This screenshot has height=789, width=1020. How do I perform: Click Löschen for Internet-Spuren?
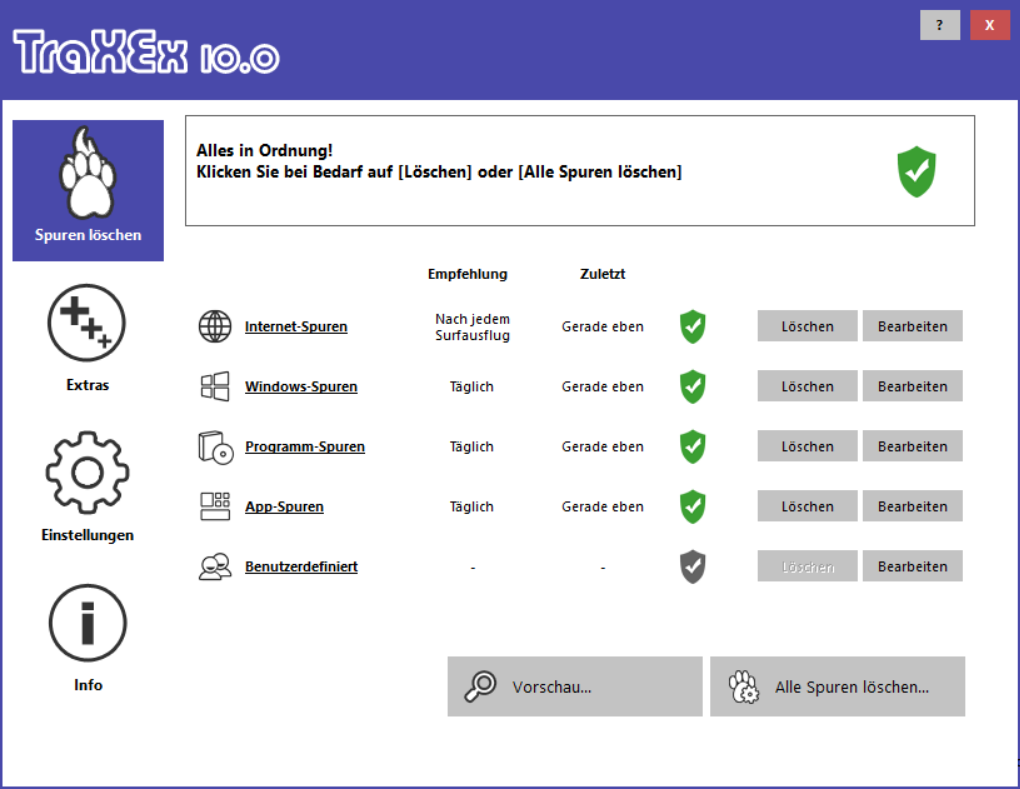coord(807,326)
